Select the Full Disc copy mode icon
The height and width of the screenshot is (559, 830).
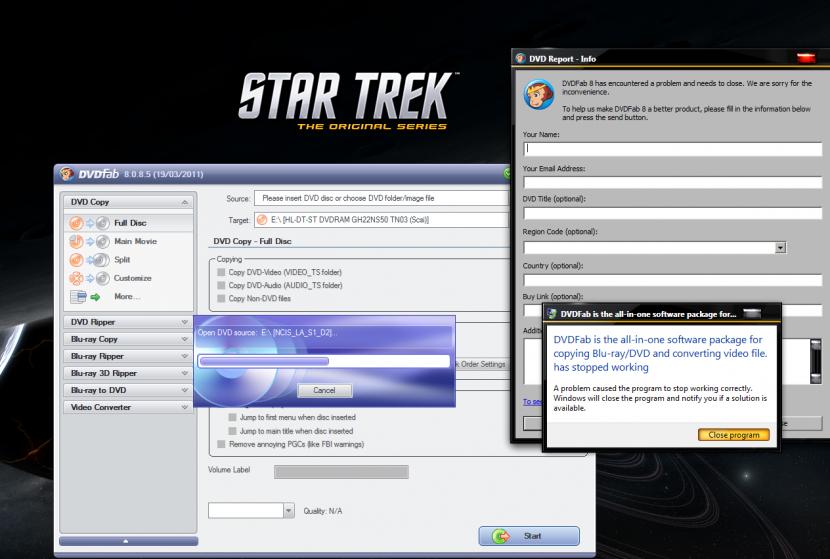pyautogui.click(x=89, y=223)
